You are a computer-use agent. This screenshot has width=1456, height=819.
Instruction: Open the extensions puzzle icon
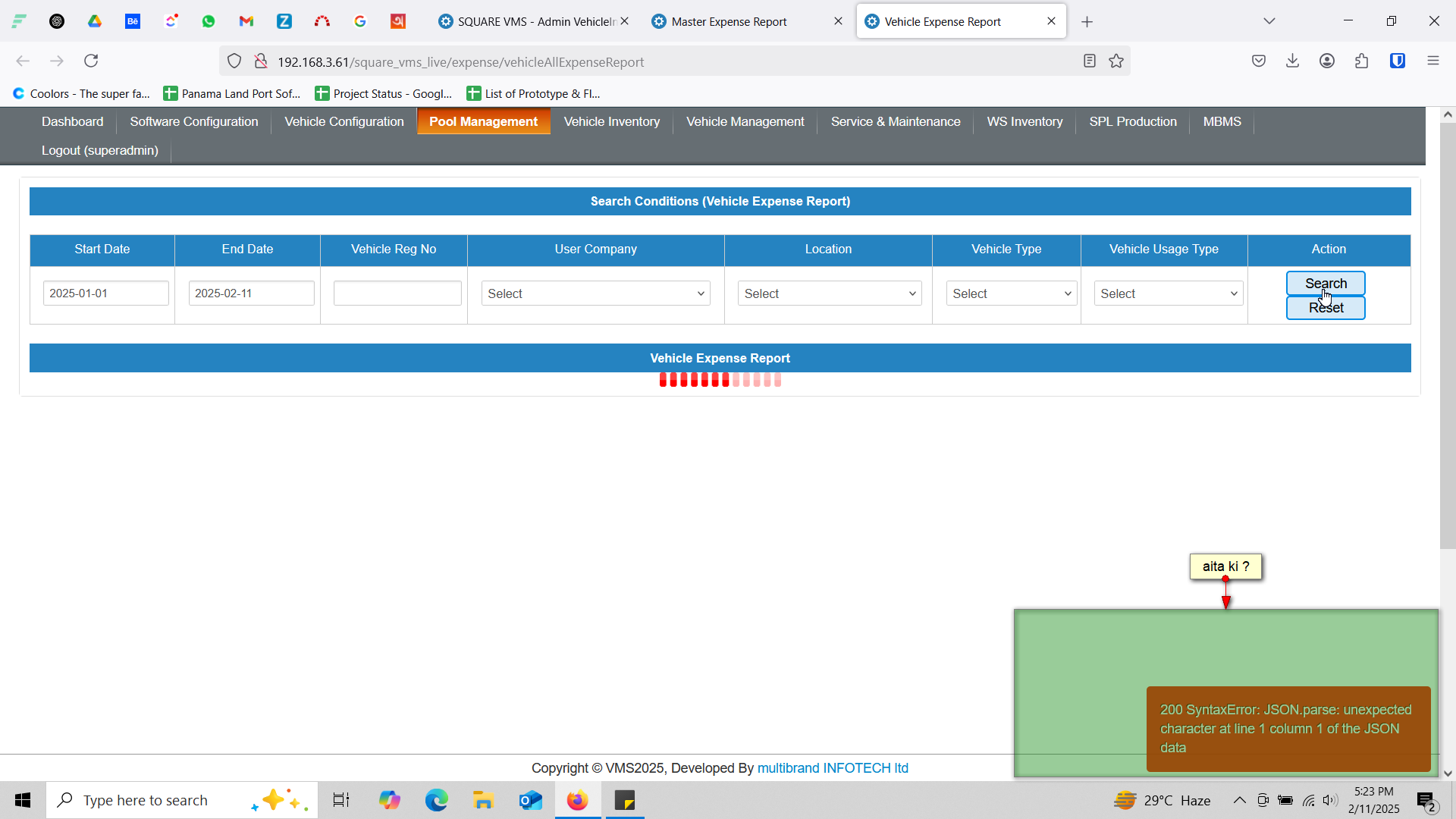click(x=1362, y=61)
